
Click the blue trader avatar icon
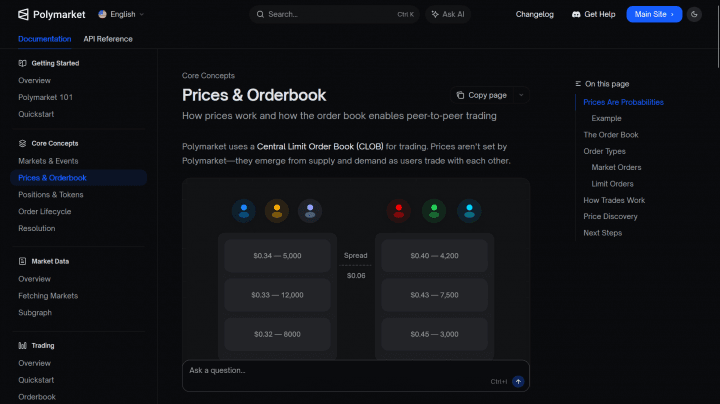pyautogui.click(x=243, y=210)
